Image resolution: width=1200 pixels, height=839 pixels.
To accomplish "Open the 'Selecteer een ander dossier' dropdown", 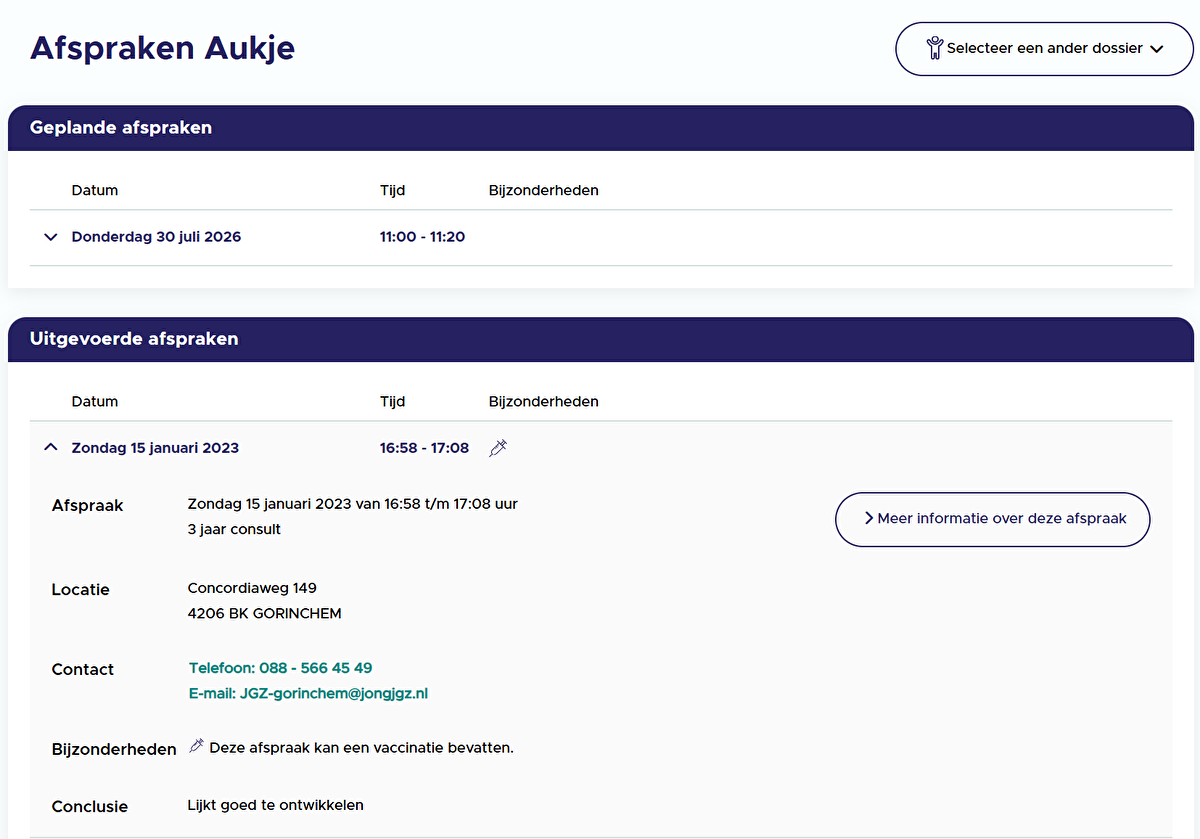I will coord(1044,48).
